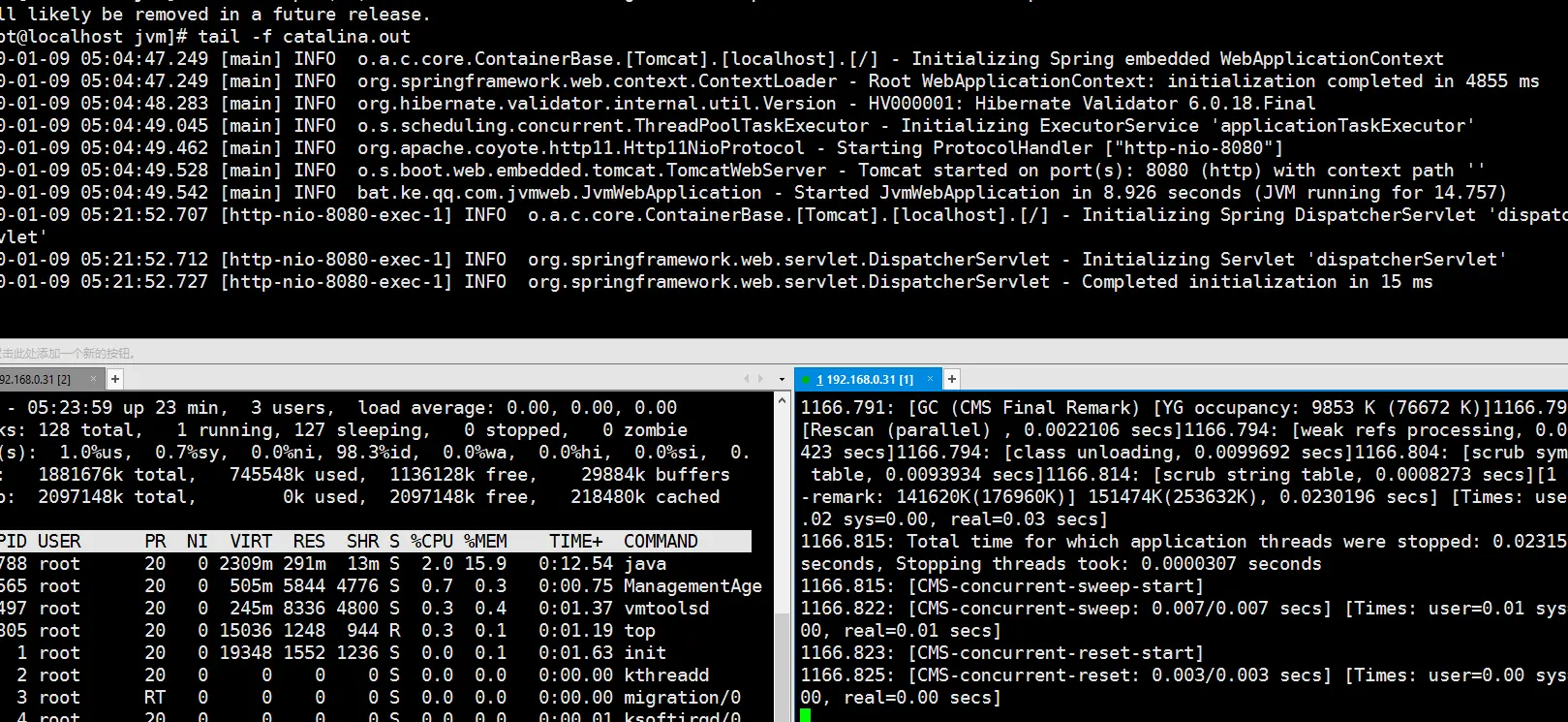Close the 192.168.0.31 [1] session tab

click(930, 379)
